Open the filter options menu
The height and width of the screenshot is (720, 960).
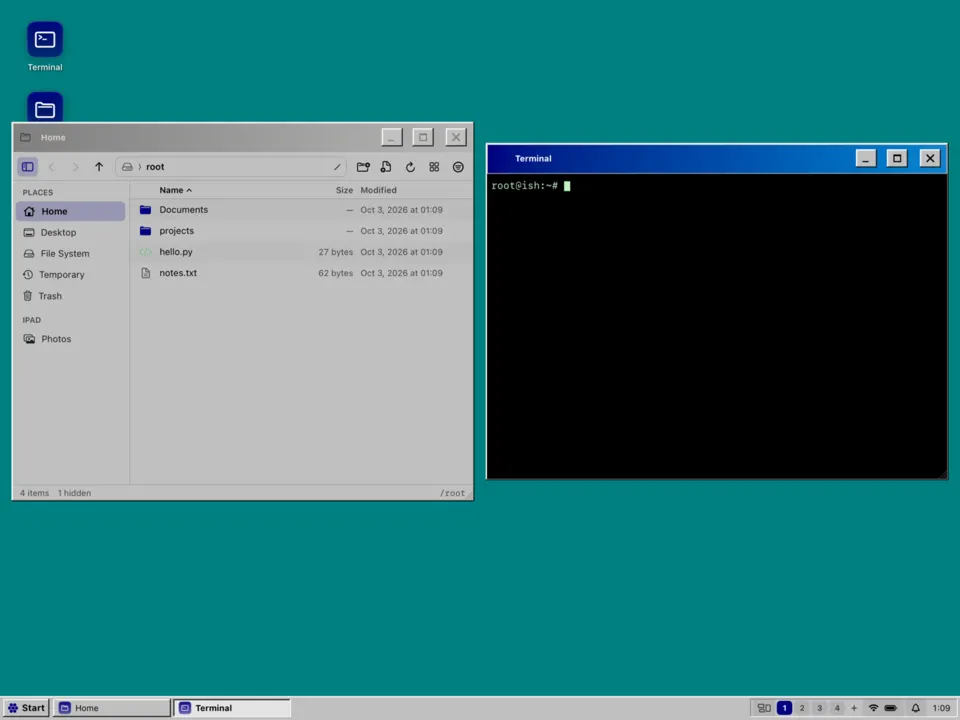pos(458,167)
